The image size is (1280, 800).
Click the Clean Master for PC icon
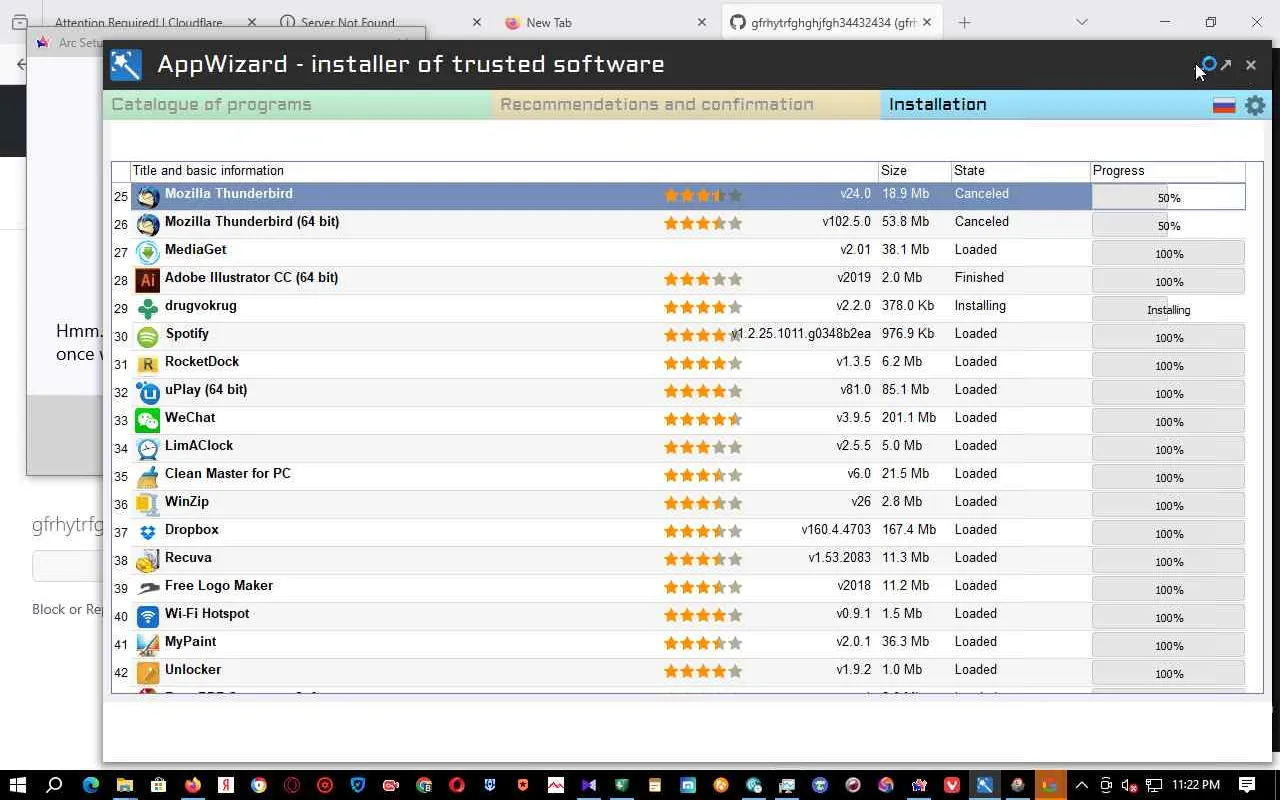pos(148,476)
